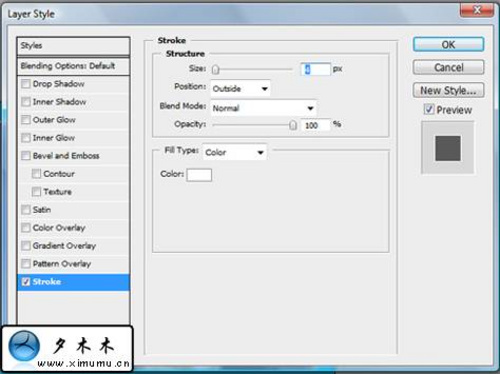Screen dimensions: 500x374
Task: Click the stroke Size input field
Action: pyautogui.click(x=315, y=69)
